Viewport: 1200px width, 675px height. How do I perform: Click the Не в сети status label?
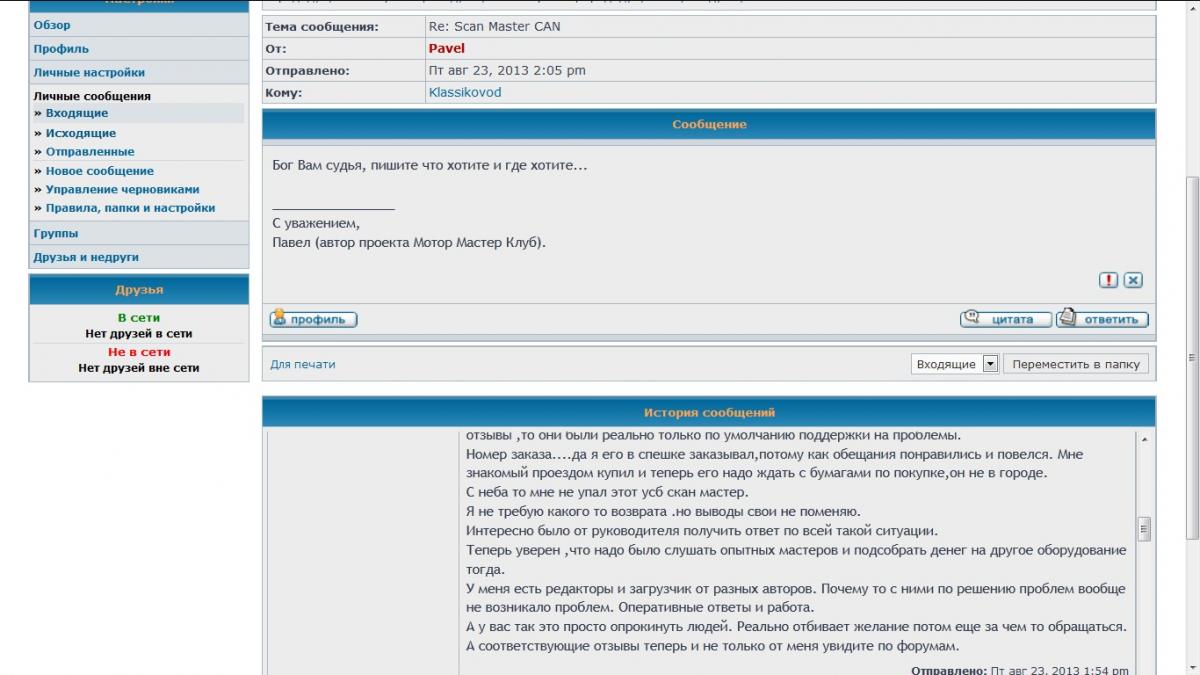[139, 352]
